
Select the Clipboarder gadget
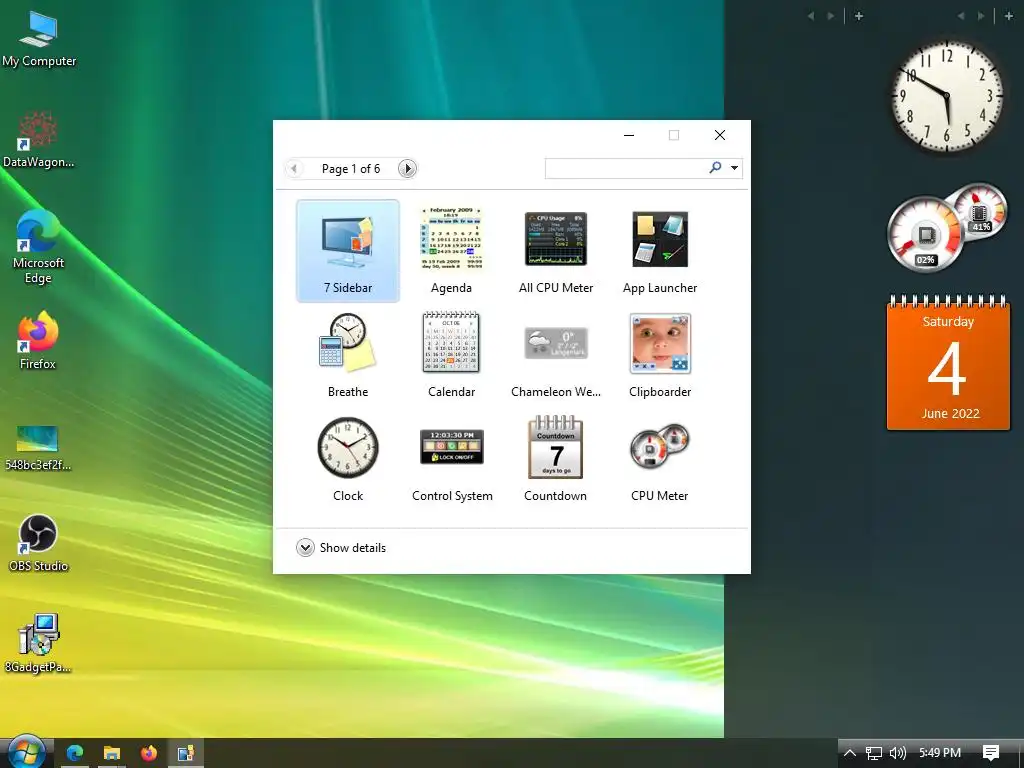click(x=660, y=355)
